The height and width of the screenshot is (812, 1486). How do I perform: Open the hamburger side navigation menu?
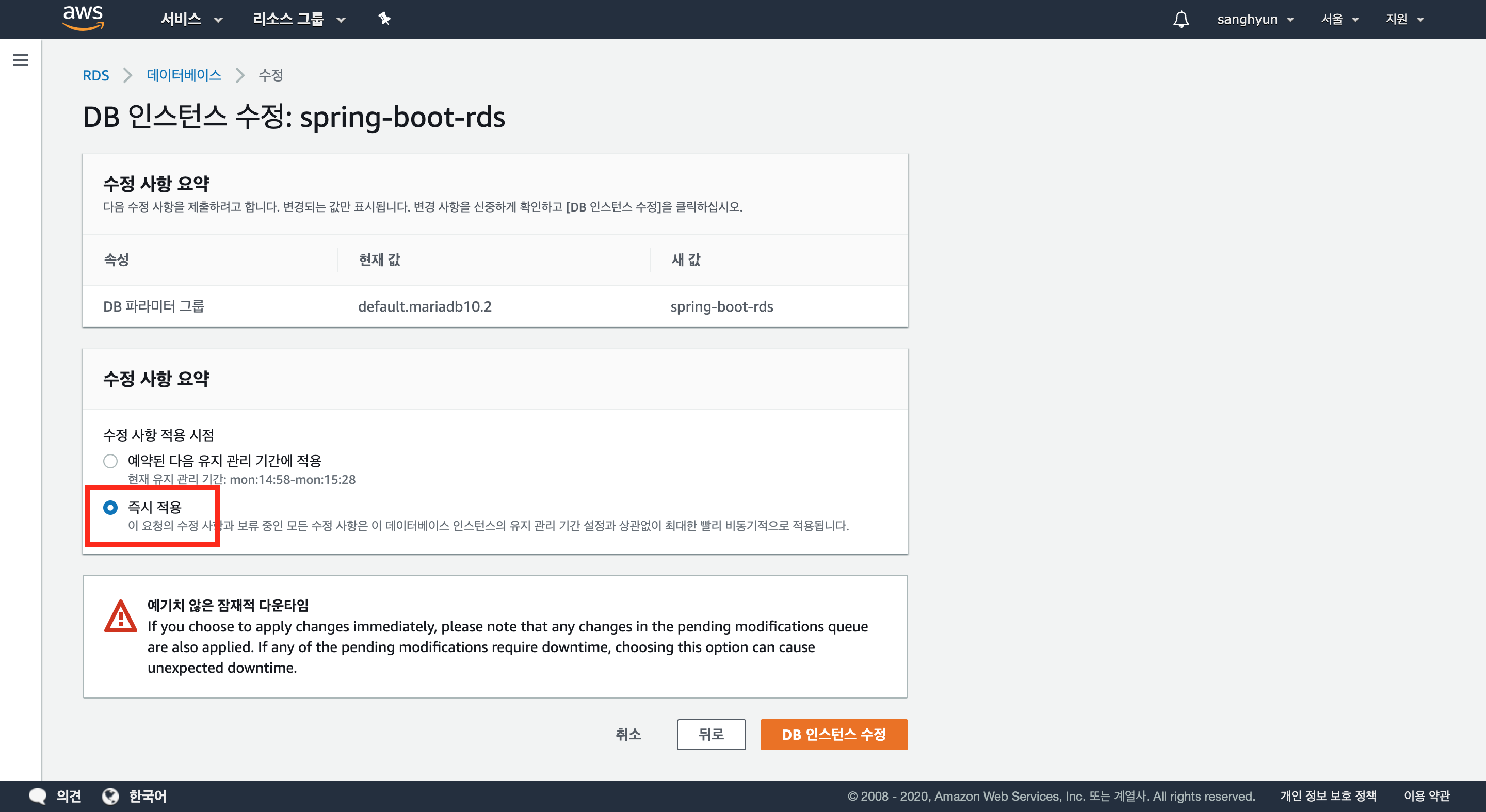21,60
